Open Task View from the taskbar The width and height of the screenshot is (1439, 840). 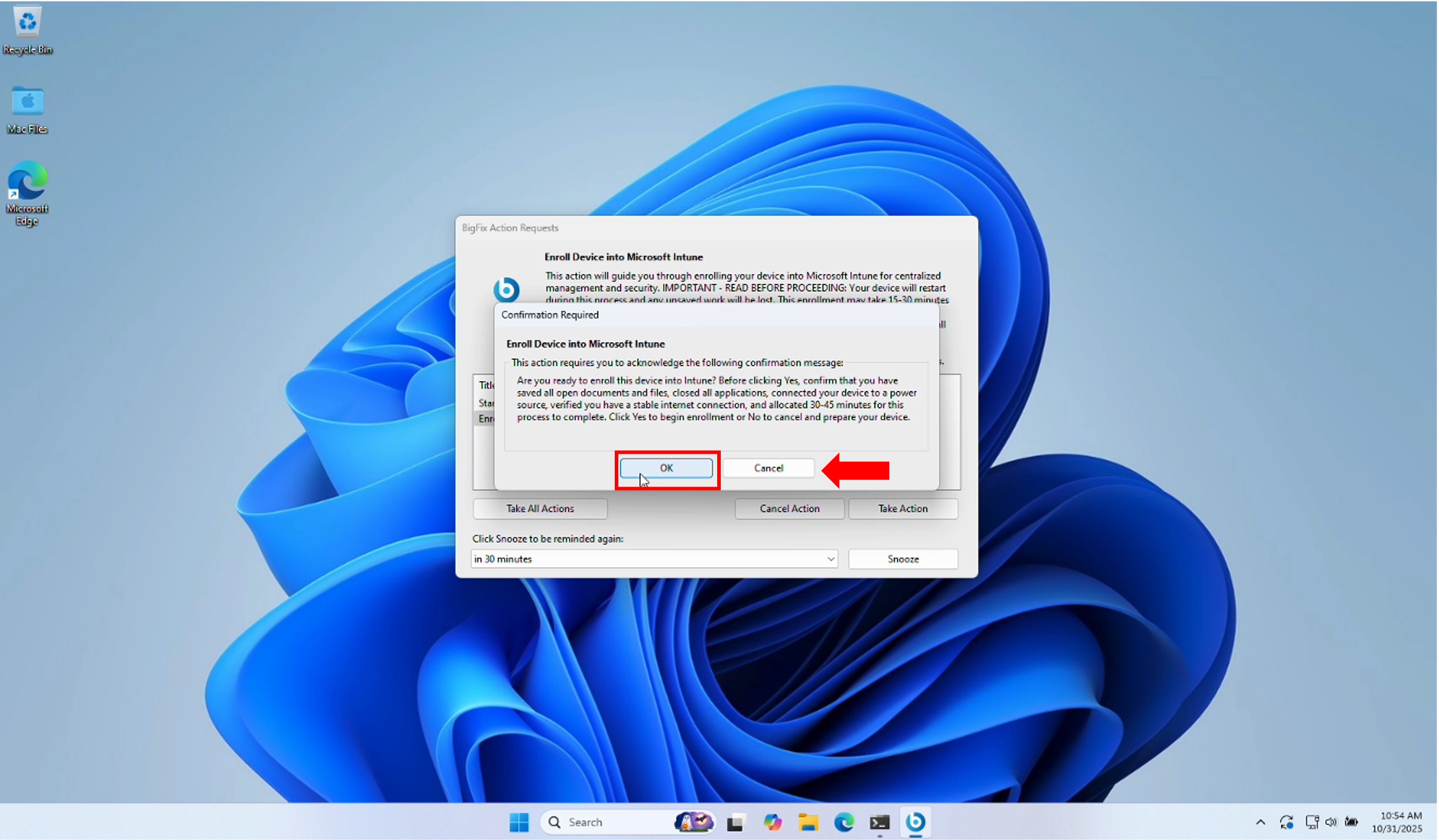pos(736,822)
